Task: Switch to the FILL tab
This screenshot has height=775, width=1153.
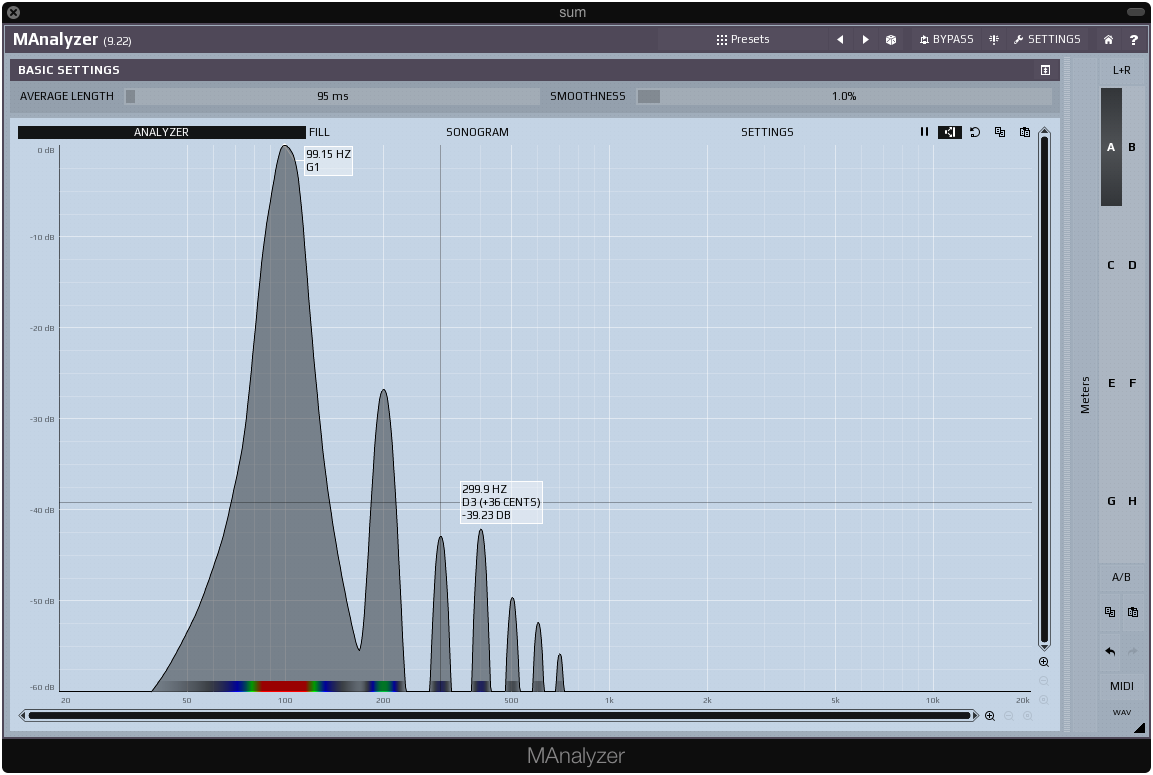Action: click(x=319, y=132)
